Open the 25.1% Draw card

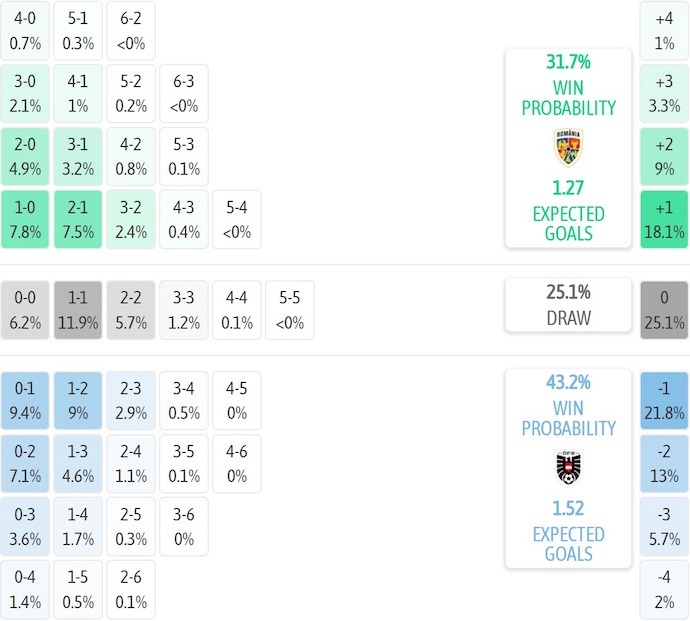click(x=568, y=305)
